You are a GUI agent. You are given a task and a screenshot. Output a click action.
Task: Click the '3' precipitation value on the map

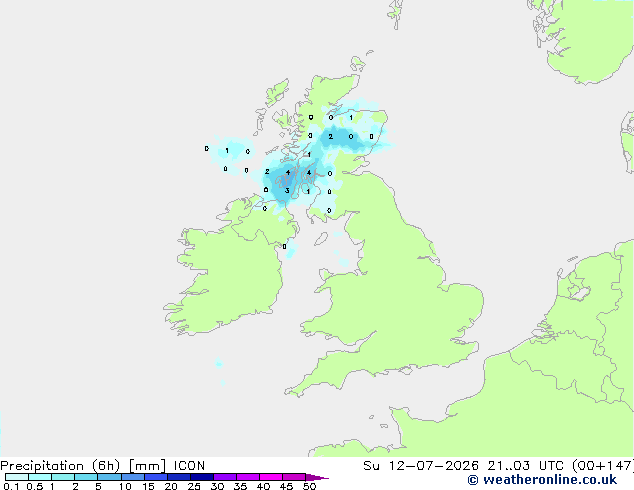[x=287, y=190]
